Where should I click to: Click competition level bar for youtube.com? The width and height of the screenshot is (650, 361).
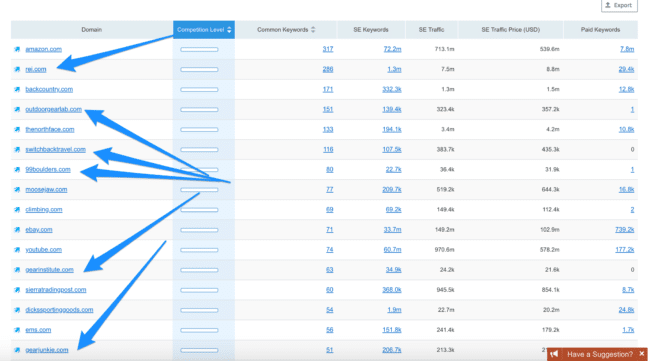click(x=199, y=250)
